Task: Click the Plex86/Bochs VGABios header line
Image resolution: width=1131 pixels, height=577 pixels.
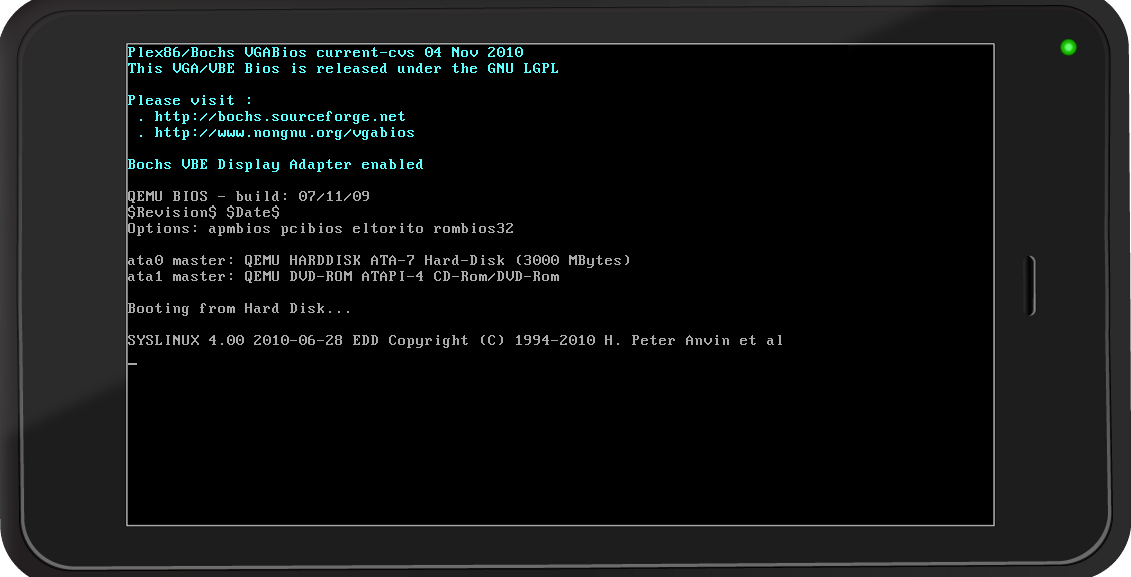Action: 325,53
